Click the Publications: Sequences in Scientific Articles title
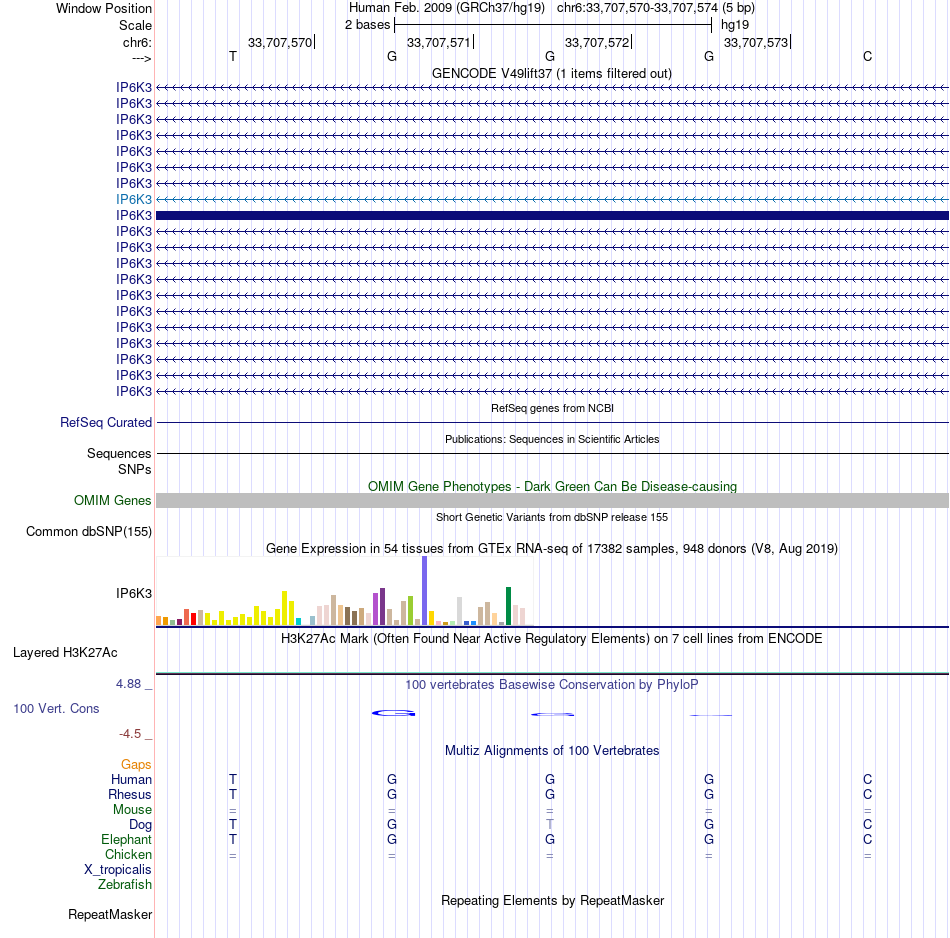Image resolution: width=950 pixels, height=938 pixels. coord(552,439)
